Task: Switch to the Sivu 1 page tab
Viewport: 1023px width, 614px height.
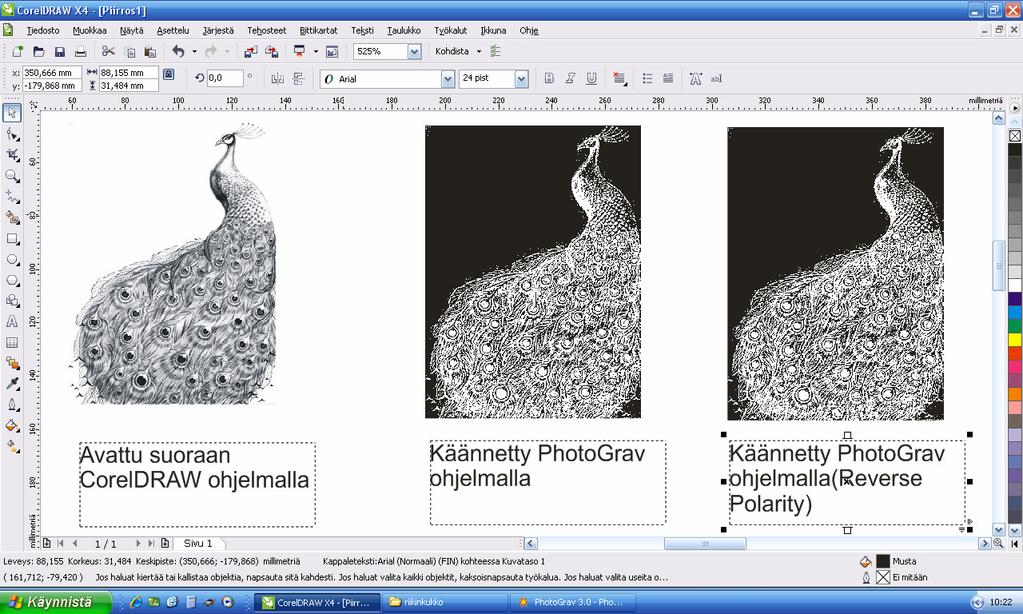Action: point(198,543)
